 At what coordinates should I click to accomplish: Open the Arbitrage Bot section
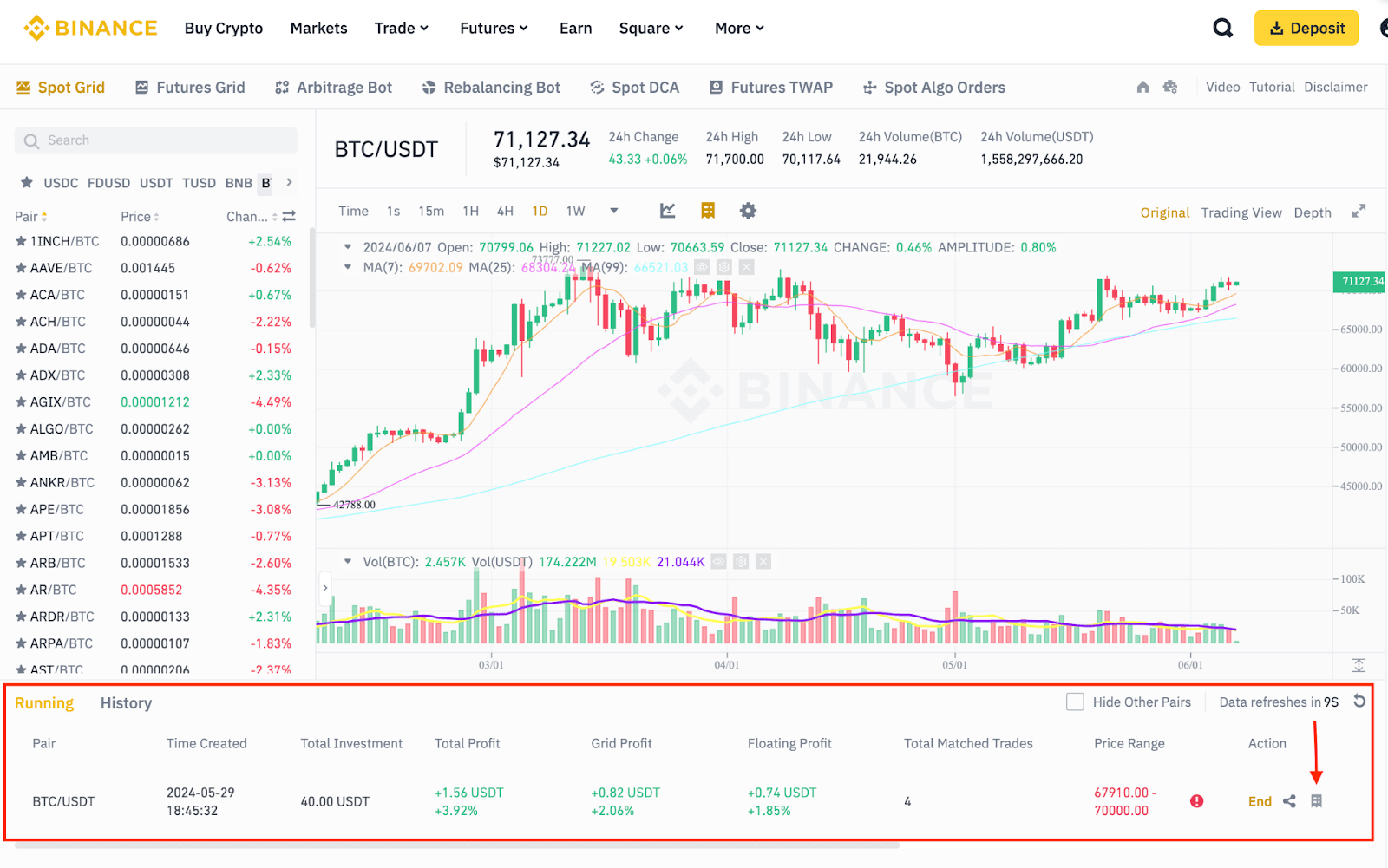pos(334,87)
